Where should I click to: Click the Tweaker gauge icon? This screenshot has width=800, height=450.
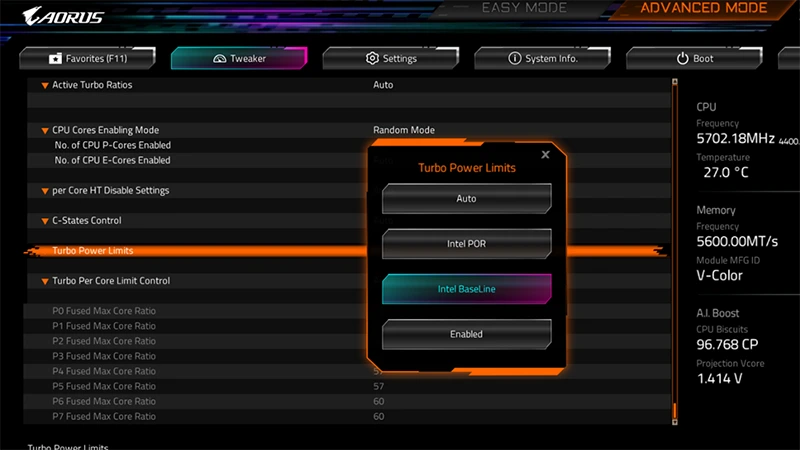click(221, 59)
